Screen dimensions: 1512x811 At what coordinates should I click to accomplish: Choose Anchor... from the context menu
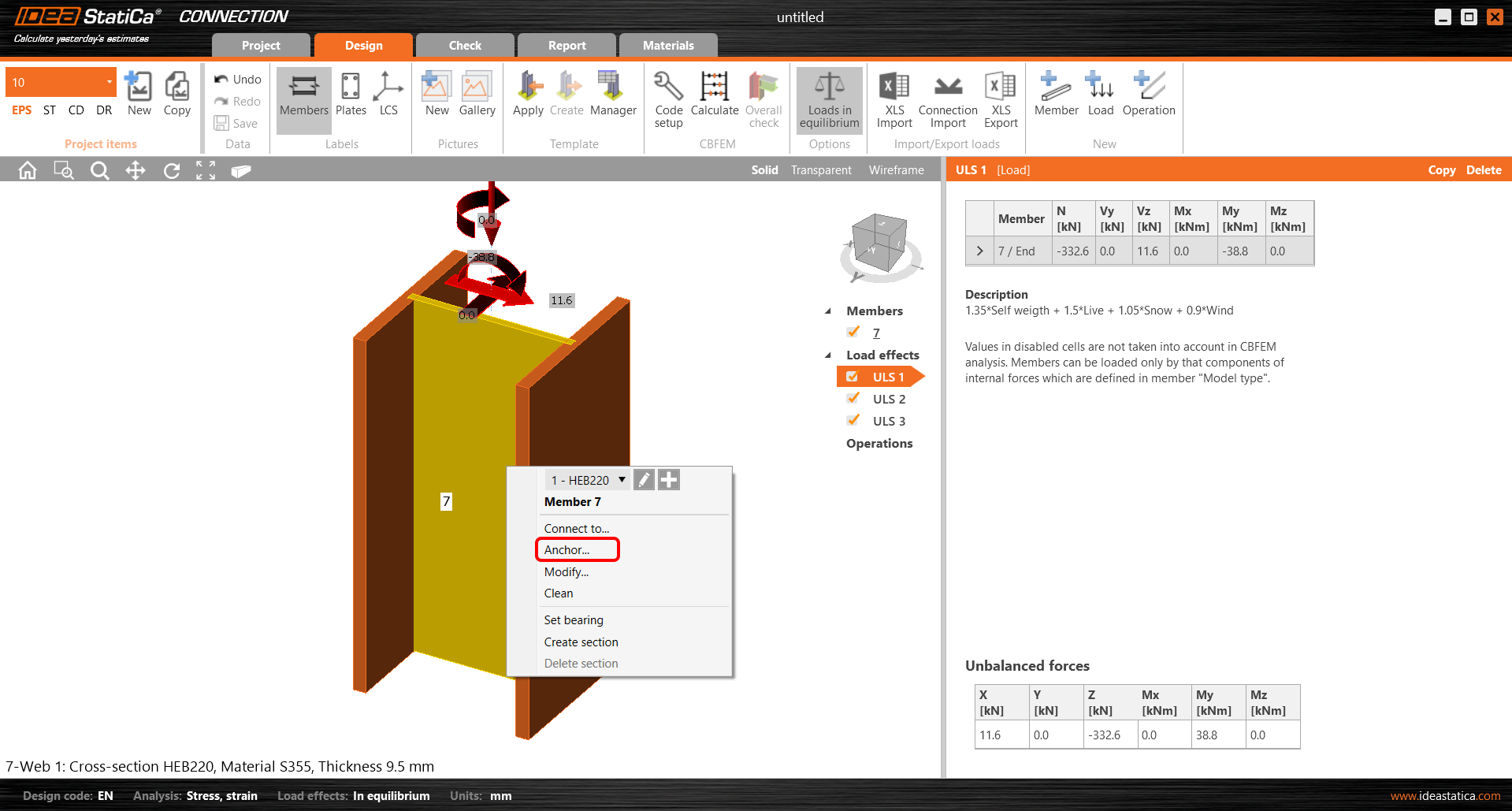(x=567, y=550)
